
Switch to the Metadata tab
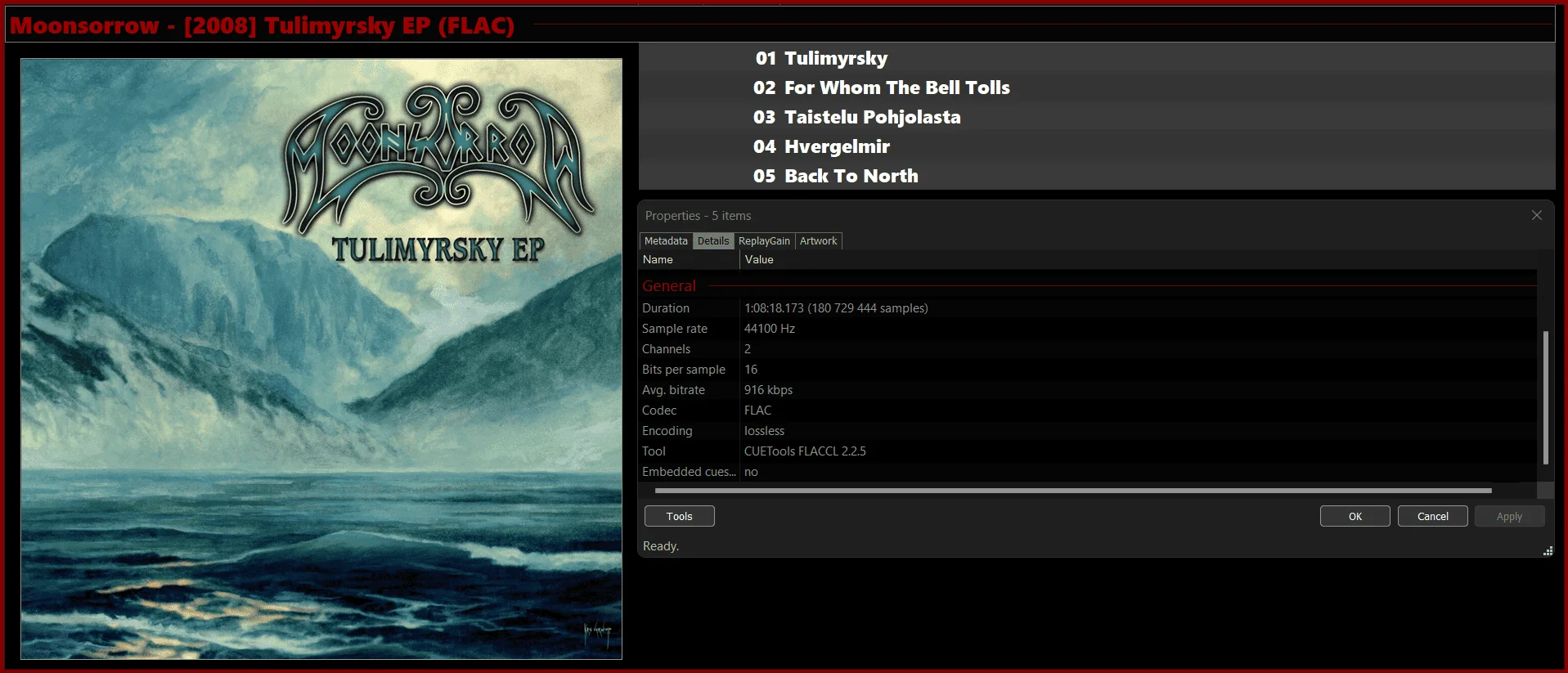pyautogui.click(x=666, y=240)
